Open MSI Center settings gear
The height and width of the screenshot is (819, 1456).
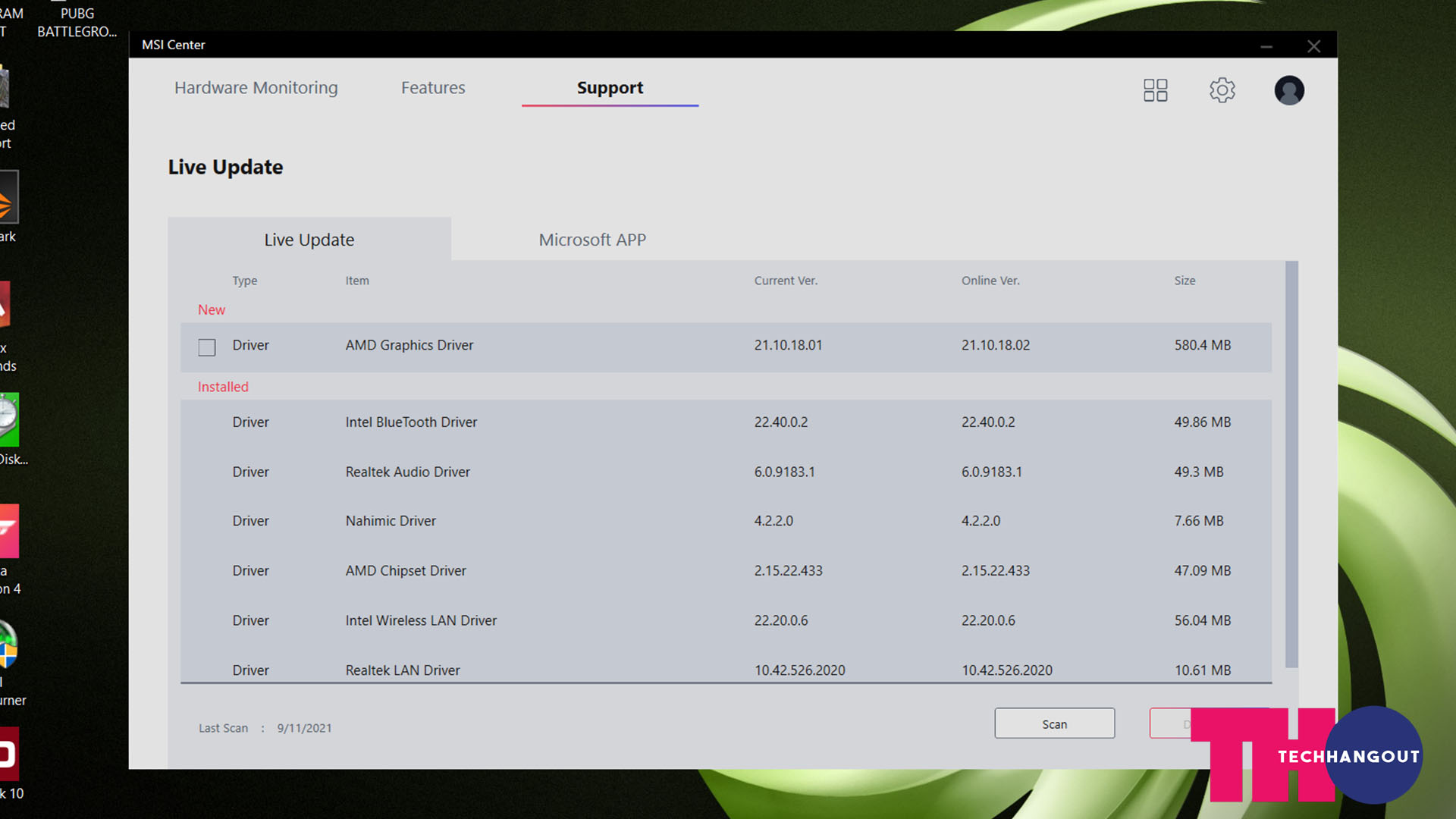click(1222, 90)
